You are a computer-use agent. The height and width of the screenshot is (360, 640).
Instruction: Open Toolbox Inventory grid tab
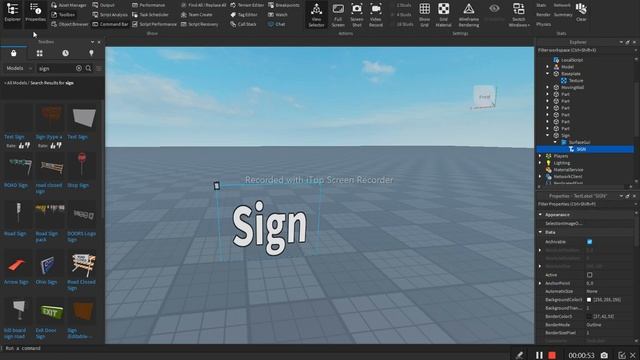40,53
